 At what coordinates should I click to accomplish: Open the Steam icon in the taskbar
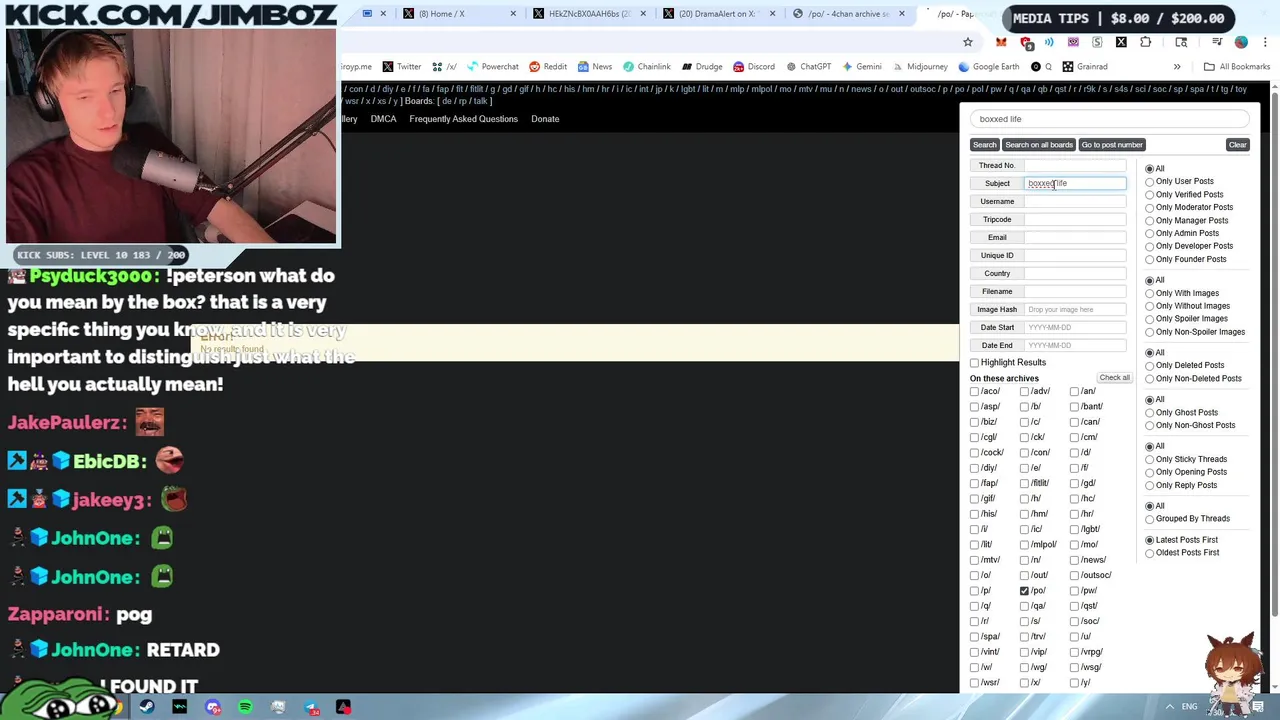147,707
